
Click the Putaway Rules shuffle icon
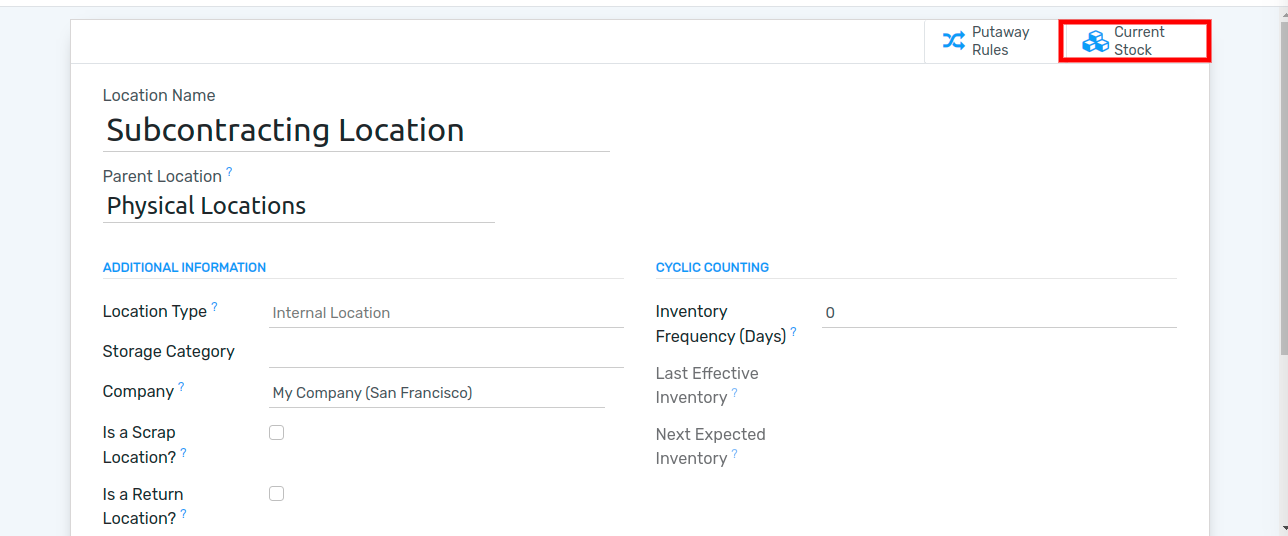(x=954, y=41)
